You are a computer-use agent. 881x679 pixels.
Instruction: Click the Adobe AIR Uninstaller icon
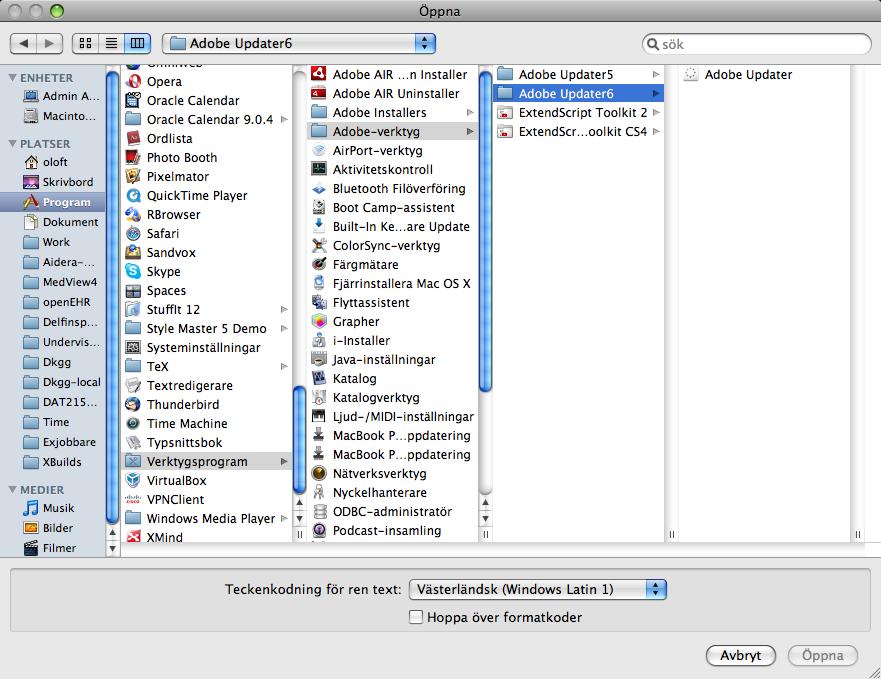pos(319,93)
